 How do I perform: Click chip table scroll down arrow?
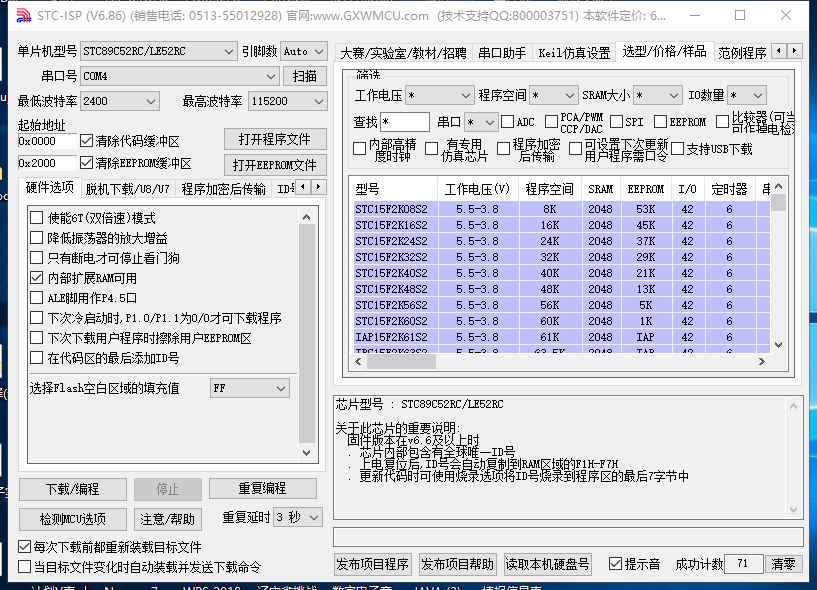[x=778, y=345]
